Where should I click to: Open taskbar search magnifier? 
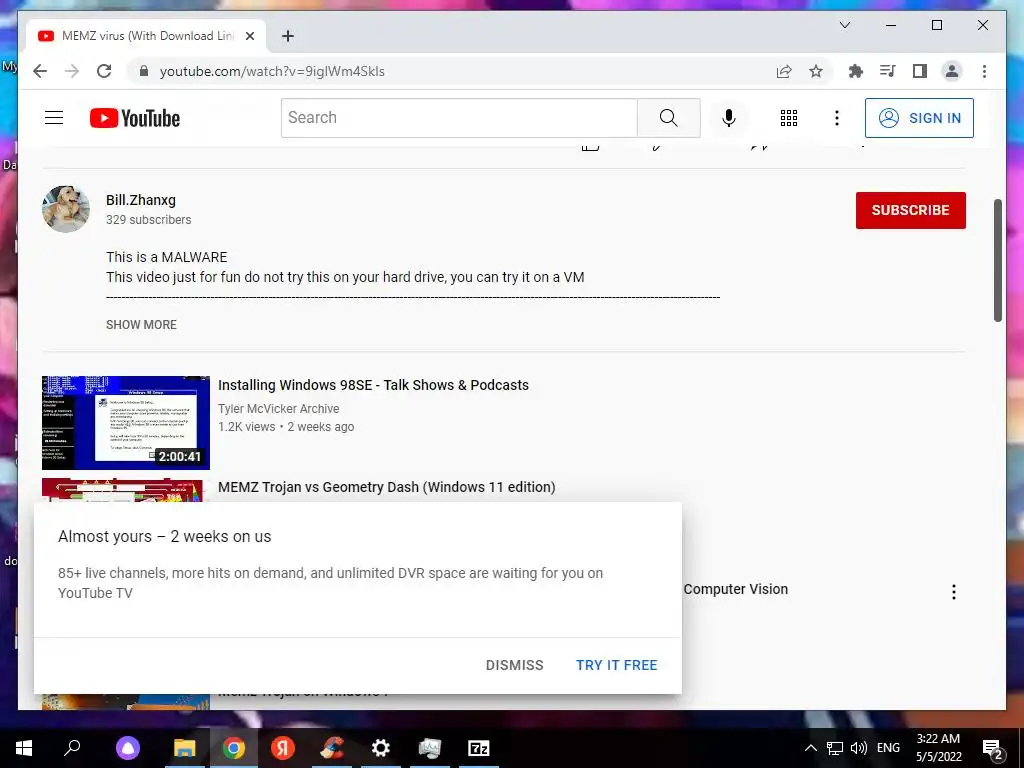[x=72, y=748]
